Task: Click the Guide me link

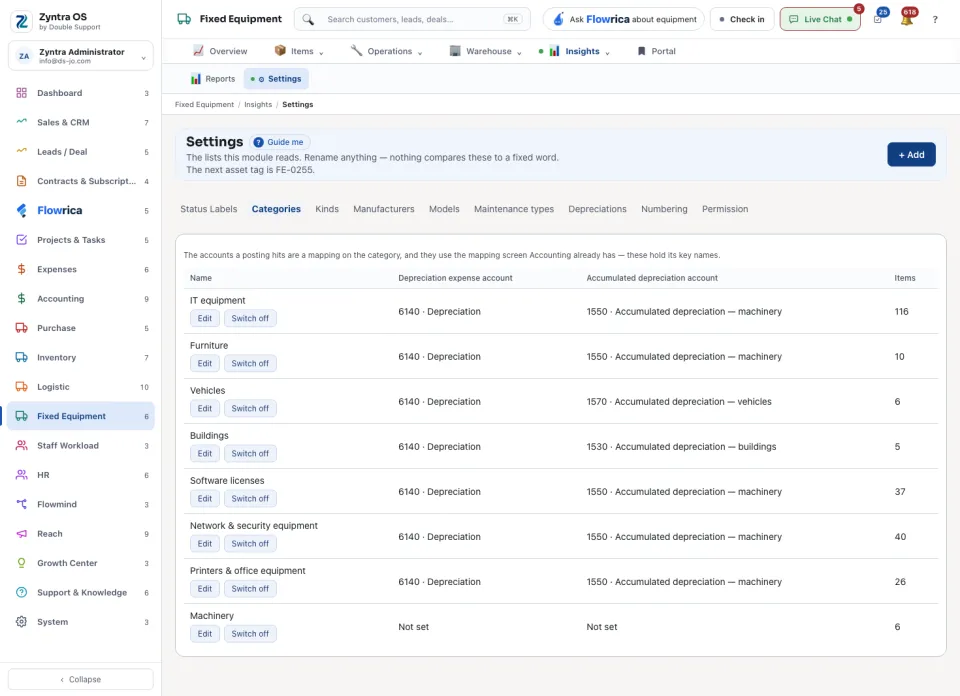Action: (279, 142)
